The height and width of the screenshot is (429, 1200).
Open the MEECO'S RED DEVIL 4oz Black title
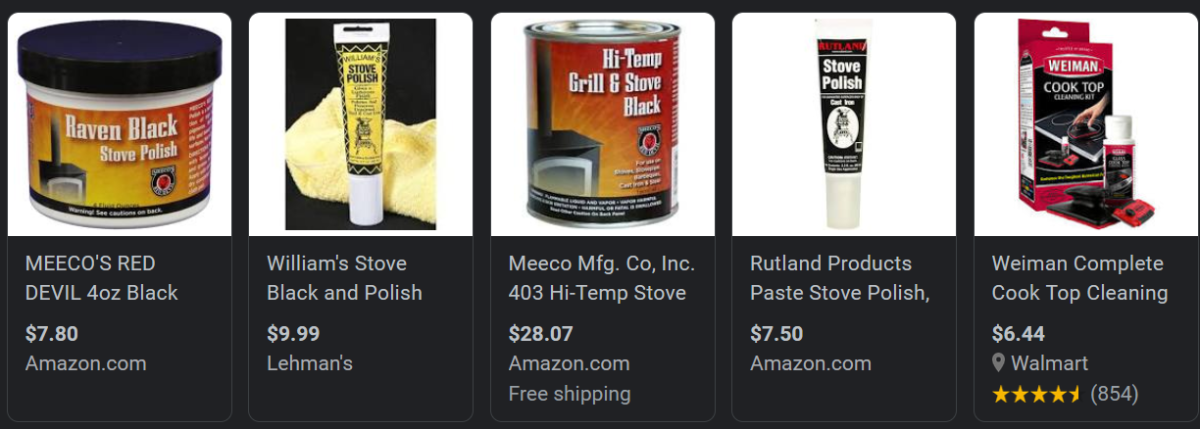coord(101,278)
